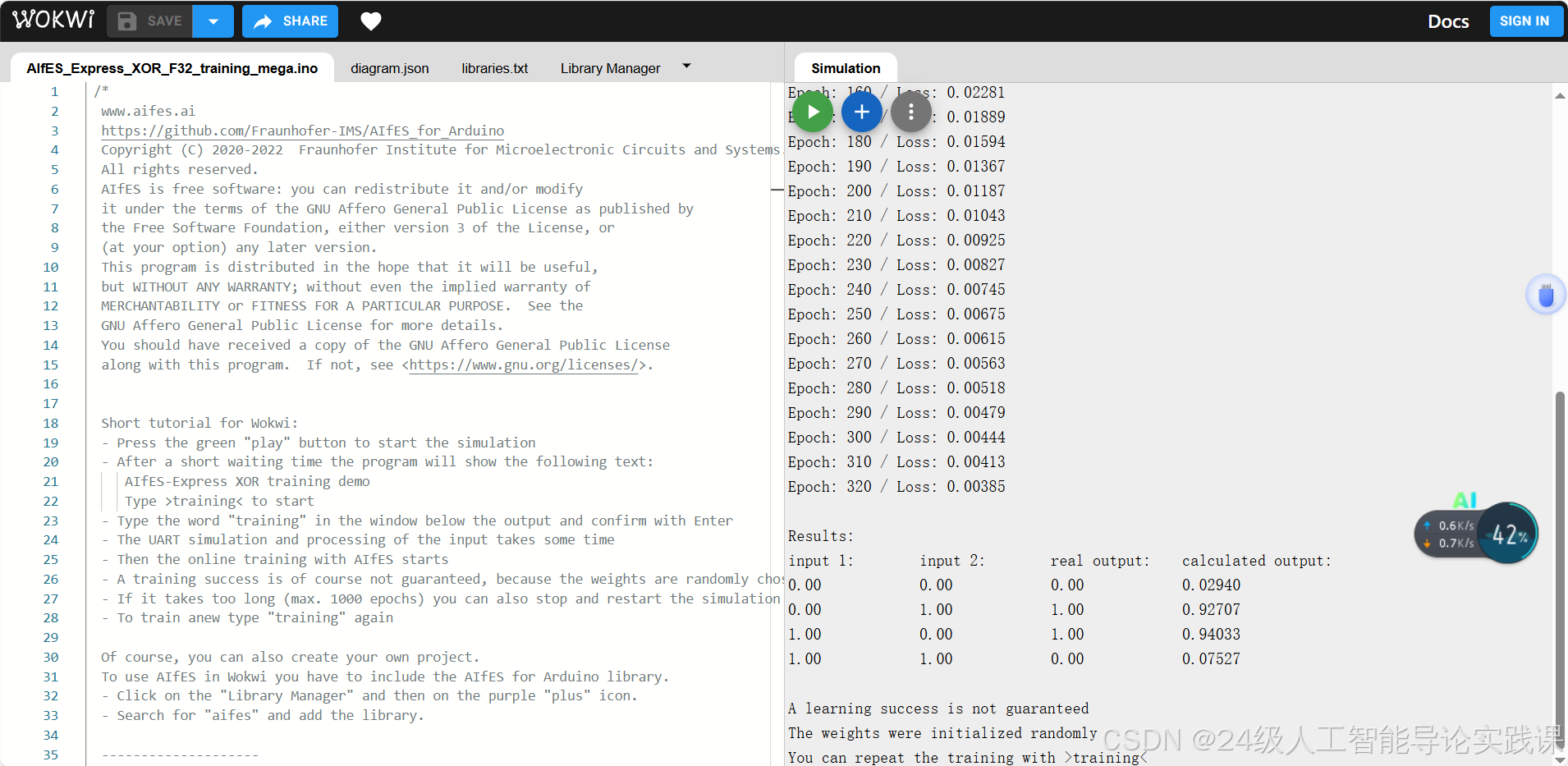Click the 'Results:' text in serial output
Image resolution: width=1568 pixels, height=766 pixels.
tap(821, 536)
